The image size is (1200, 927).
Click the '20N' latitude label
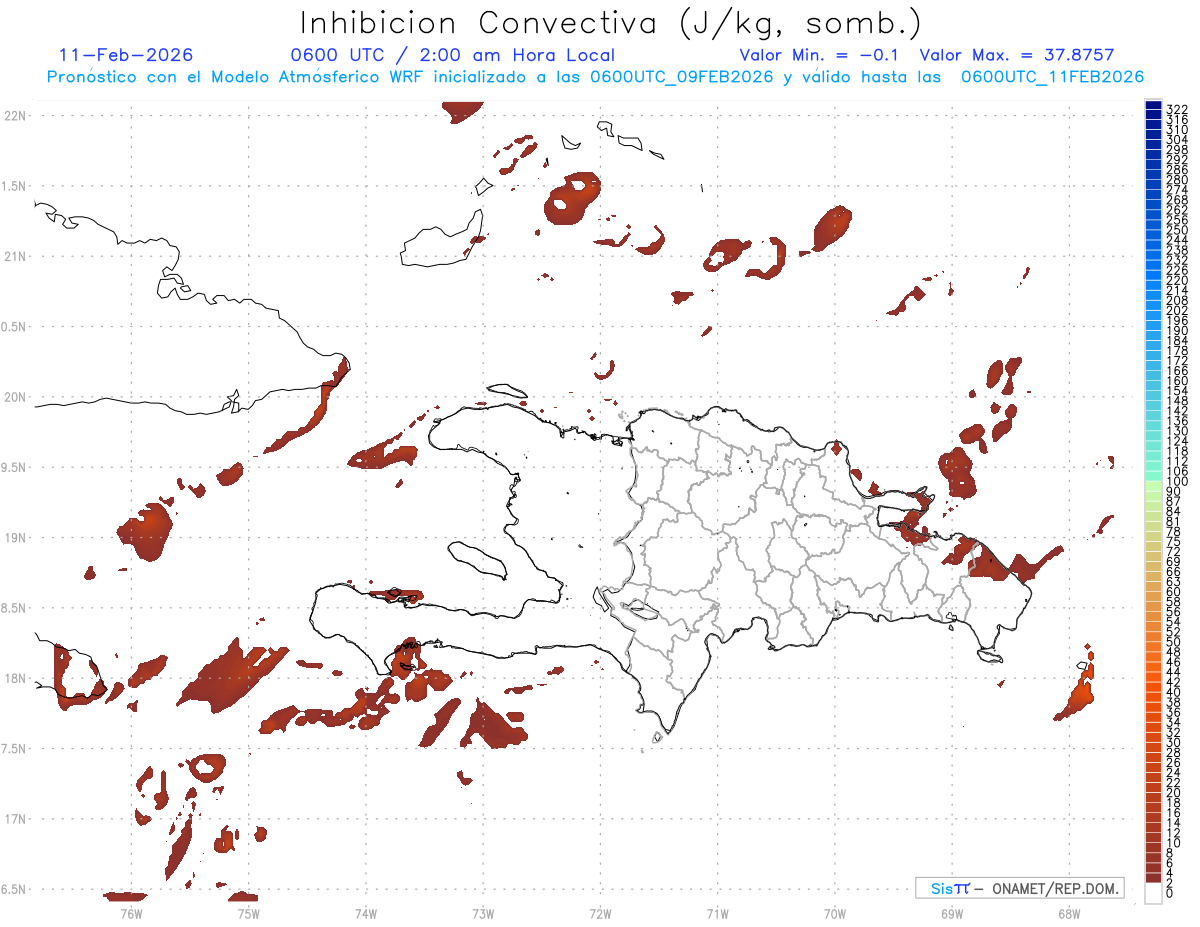15,397
